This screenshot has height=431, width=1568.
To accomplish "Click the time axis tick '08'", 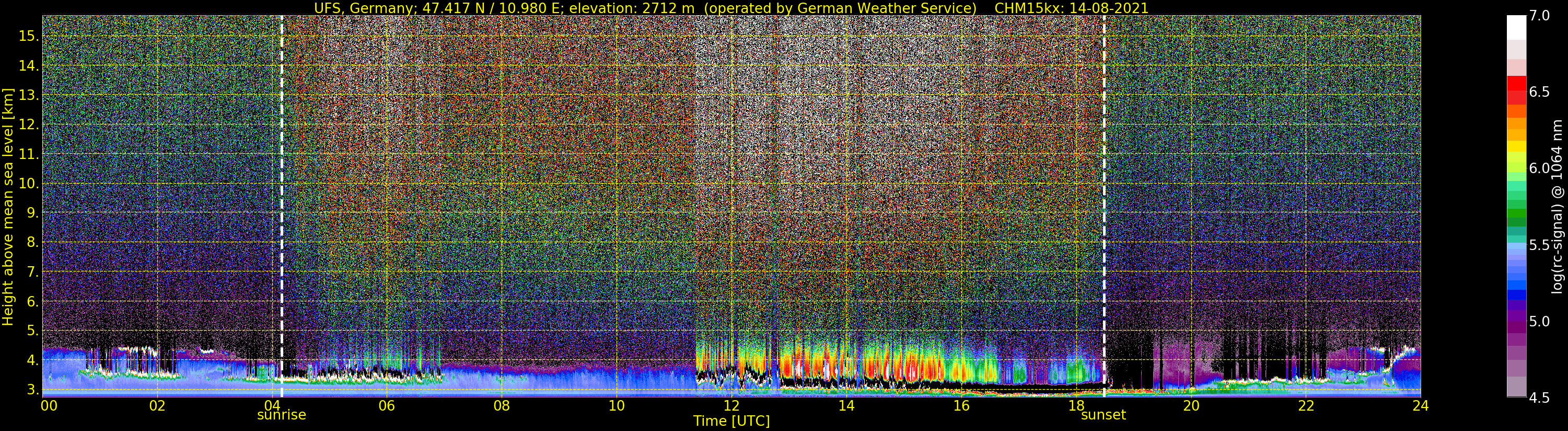I will click(x=502, y=406).
